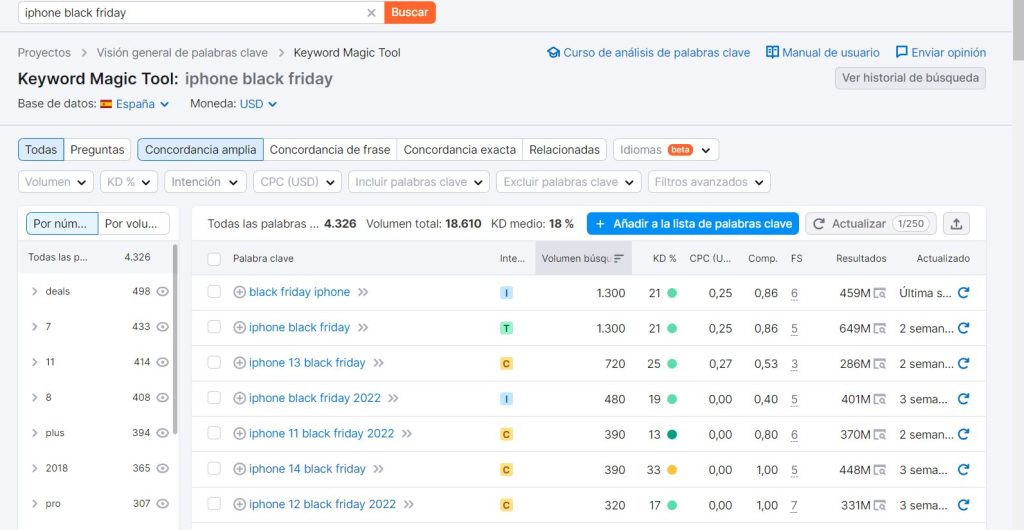
Task: Toggle eye icon for 'plus' group
Action: click(163, 433)
